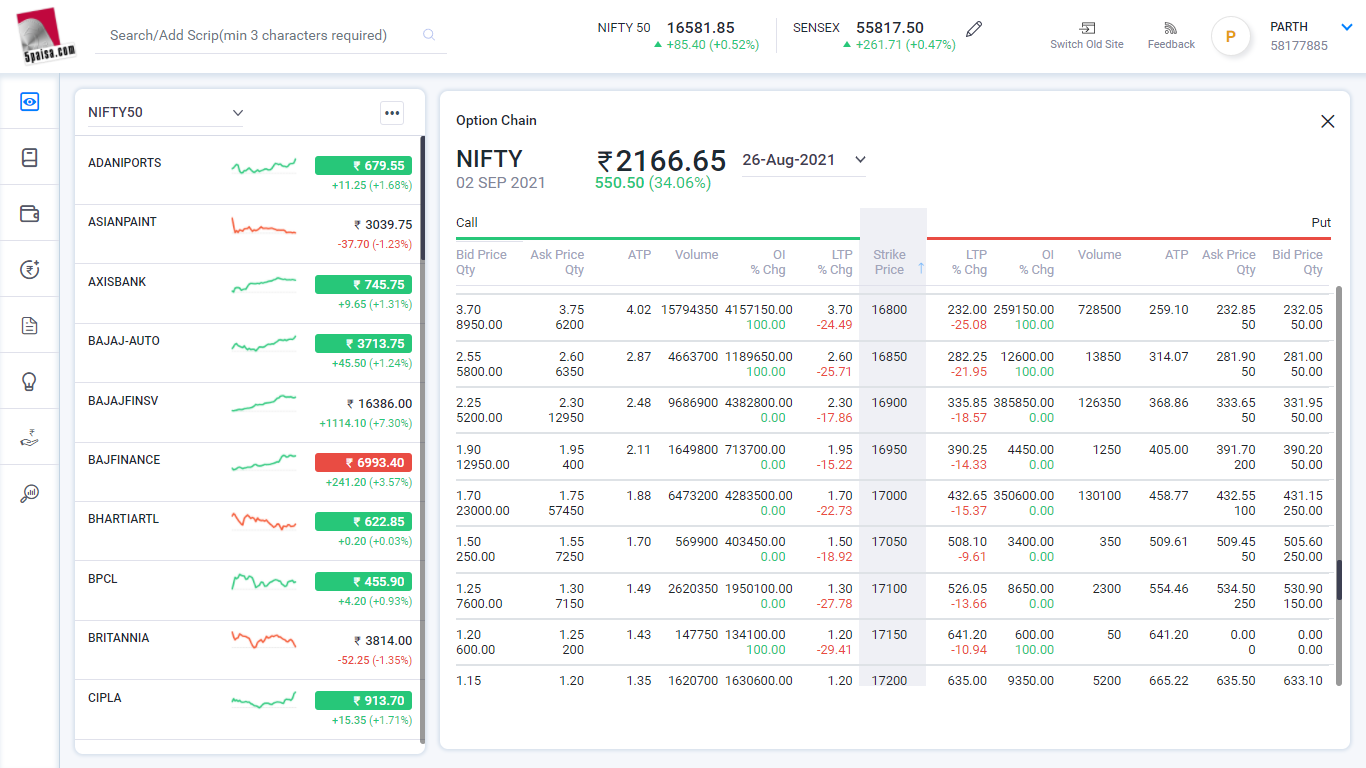Viewport: 1366px width, 768px height.
Task: Focus the Search/Add Scrip field
Action: [271, 35]
